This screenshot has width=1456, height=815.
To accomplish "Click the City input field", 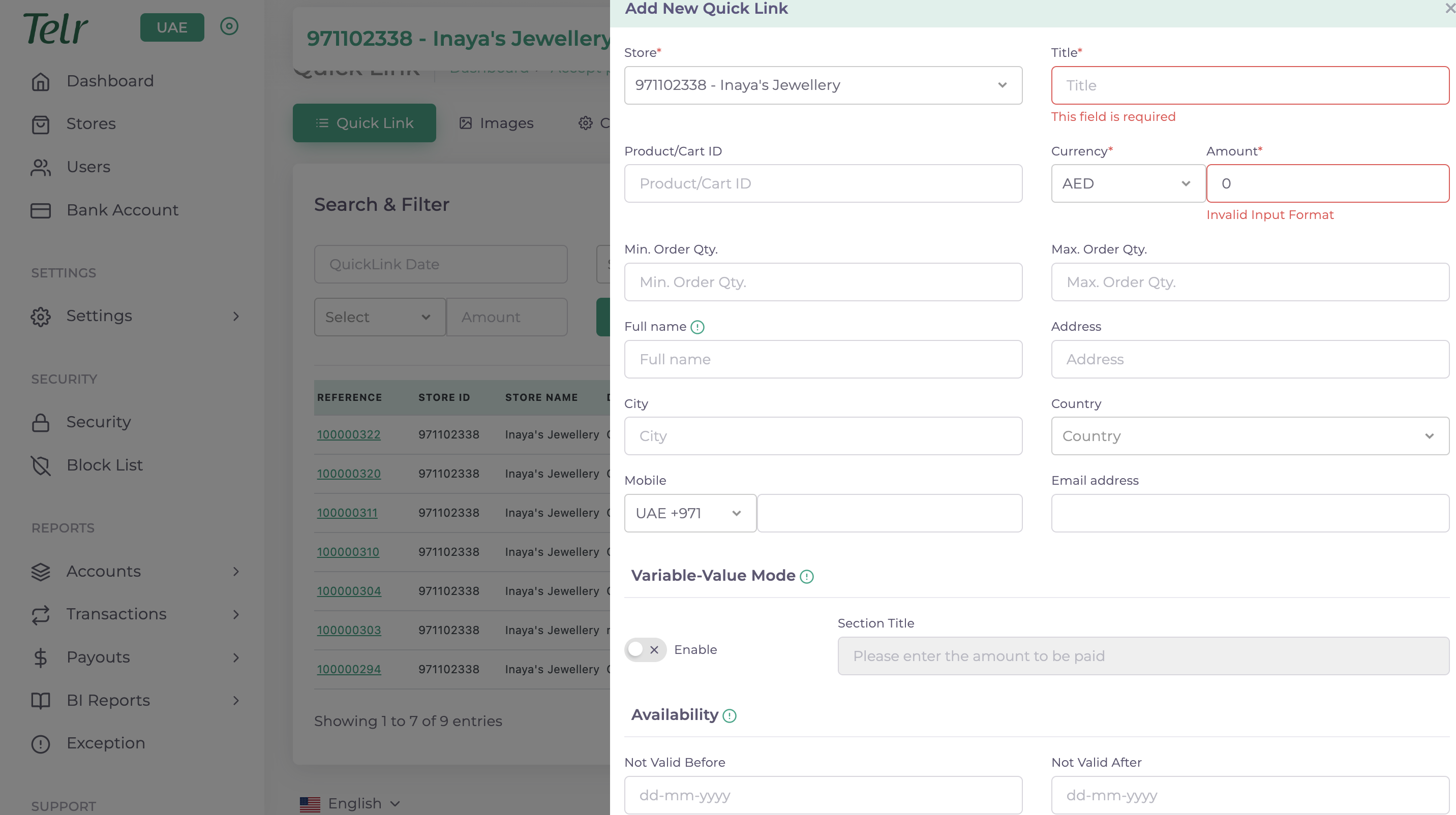I will point(823,436).
